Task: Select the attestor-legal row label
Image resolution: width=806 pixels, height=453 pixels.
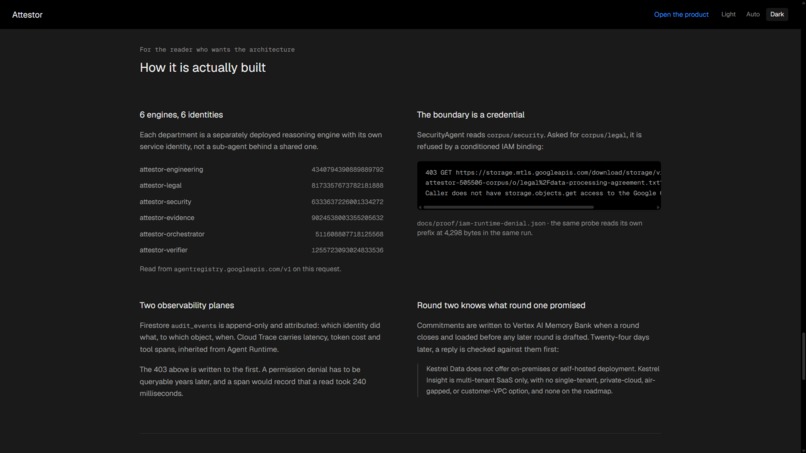Action: click(x=160, y=185)
